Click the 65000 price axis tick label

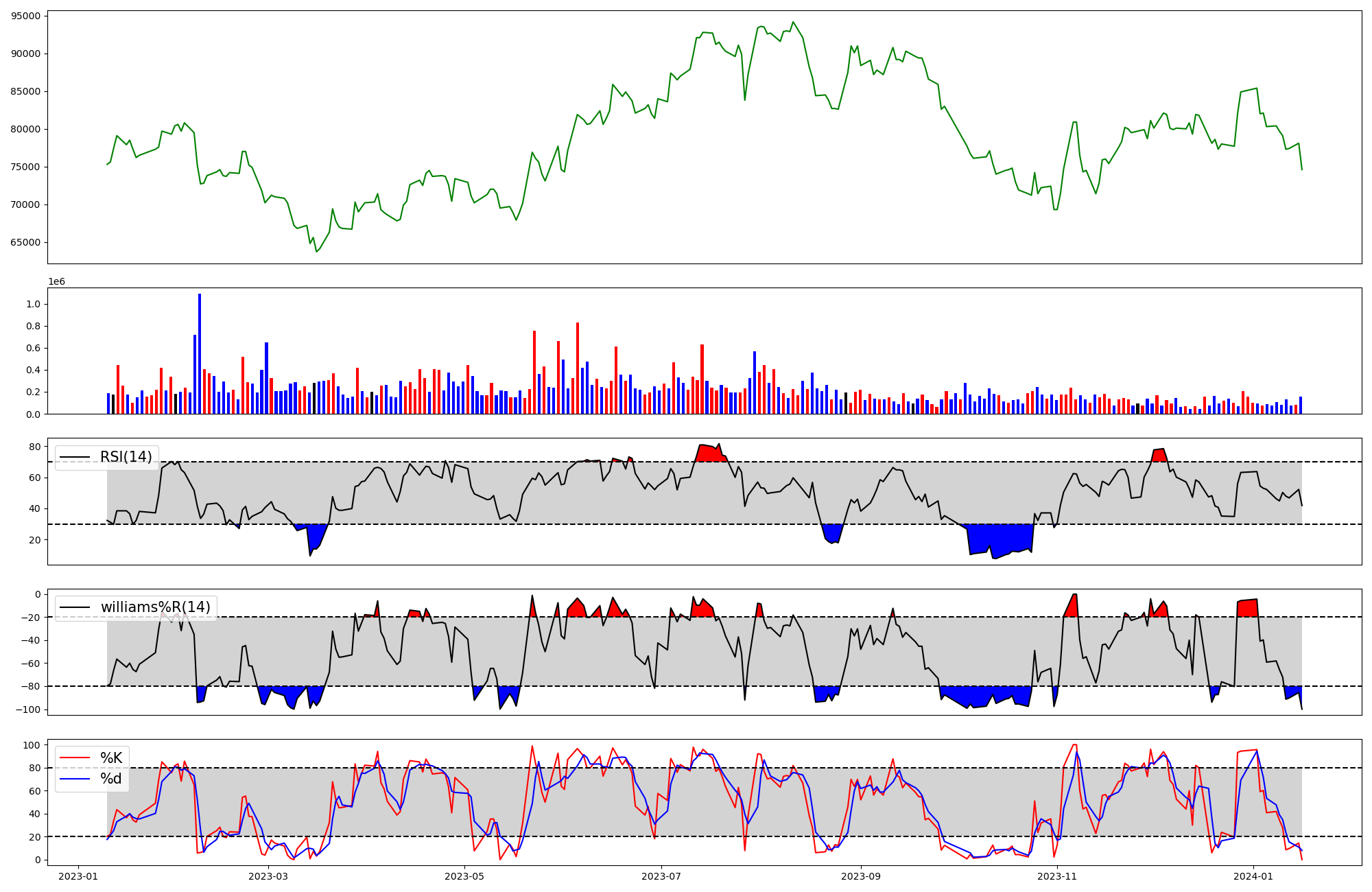(x=25, y=242)
